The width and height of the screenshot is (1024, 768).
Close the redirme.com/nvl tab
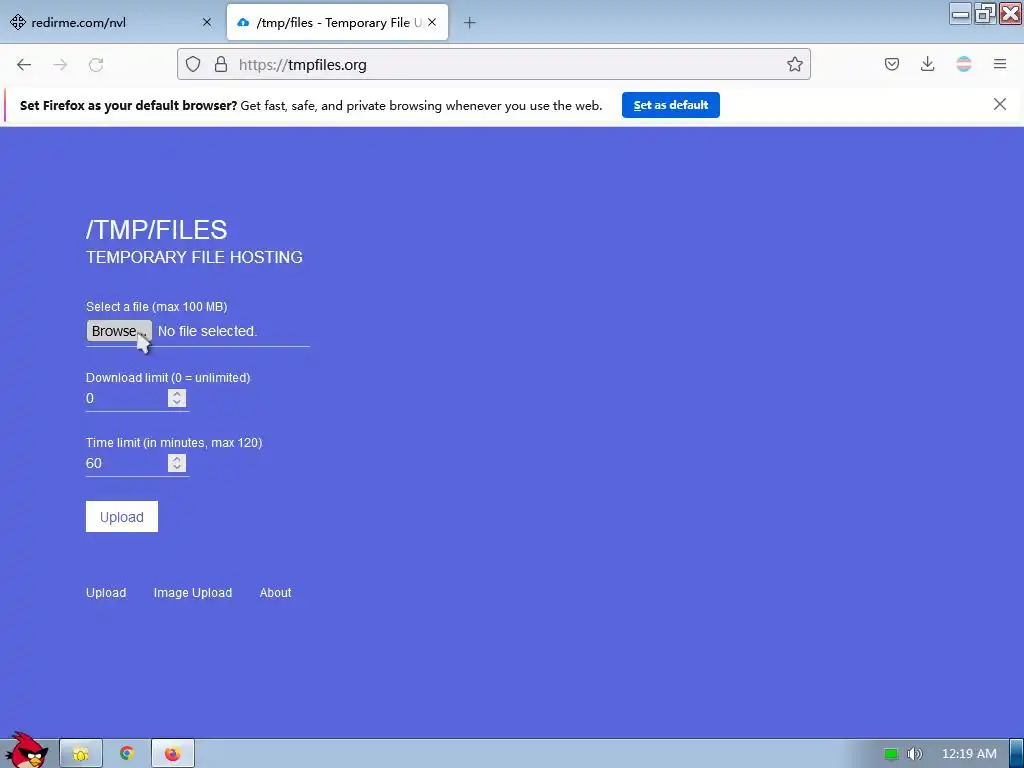coord(207,22)
